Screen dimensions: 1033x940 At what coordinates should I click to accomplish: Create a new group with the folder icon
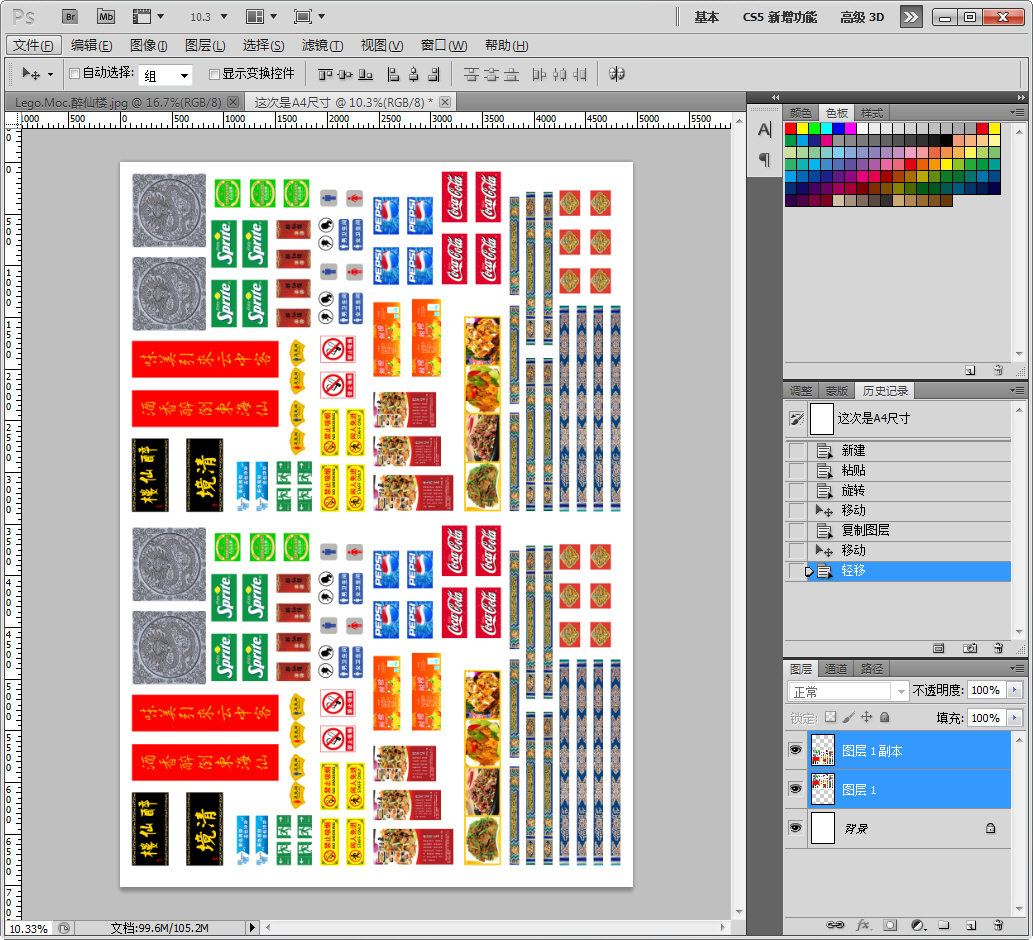tap(943, 925)
